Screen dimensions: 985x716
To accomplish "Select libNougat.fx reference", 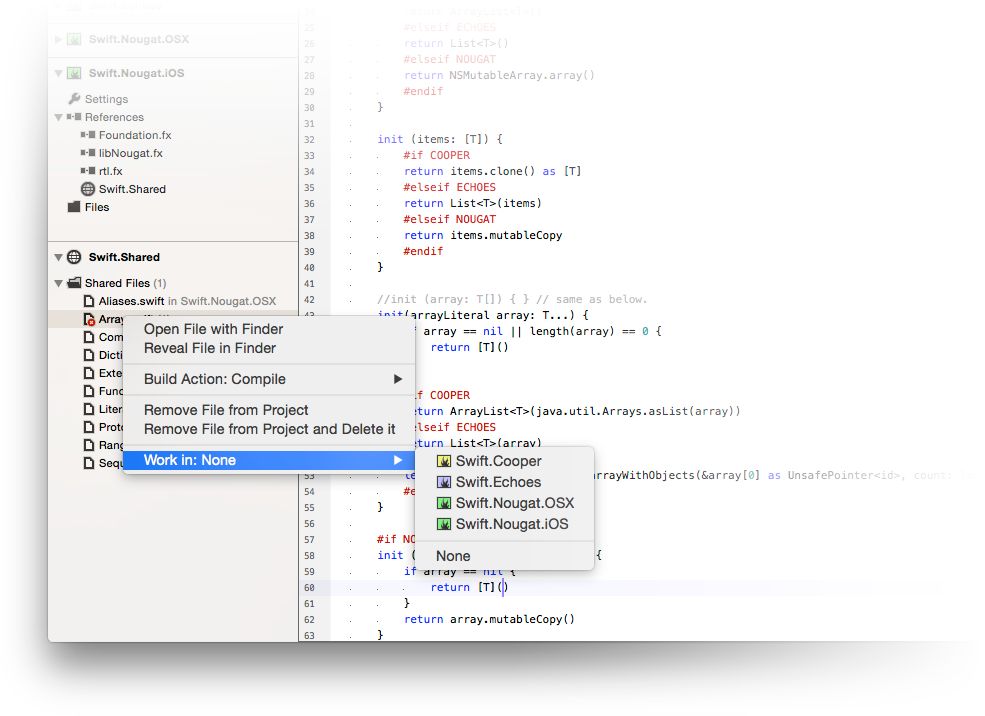I will point(131,153).
